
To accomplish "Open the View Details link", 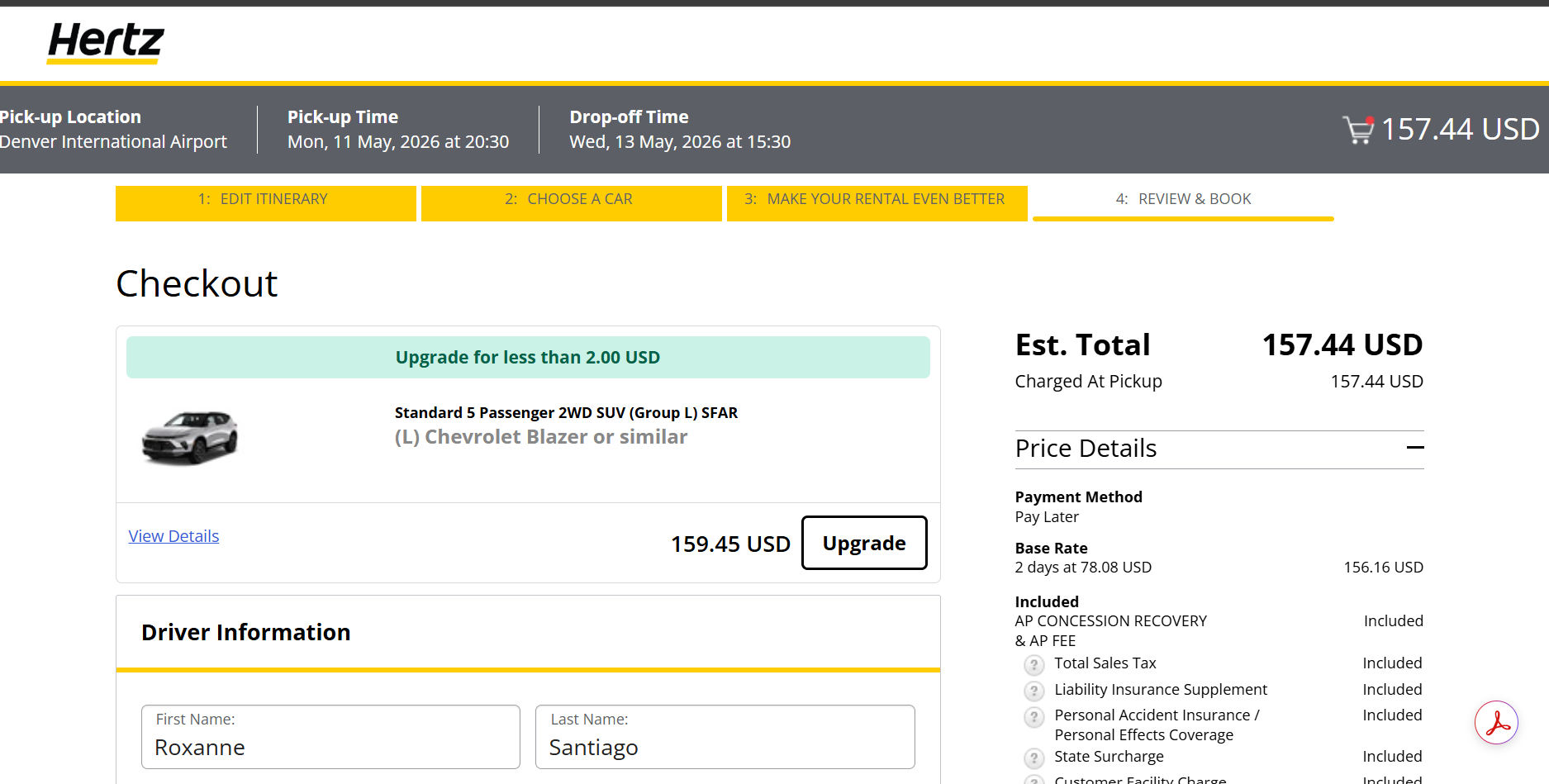I will [x=173, y=536].
